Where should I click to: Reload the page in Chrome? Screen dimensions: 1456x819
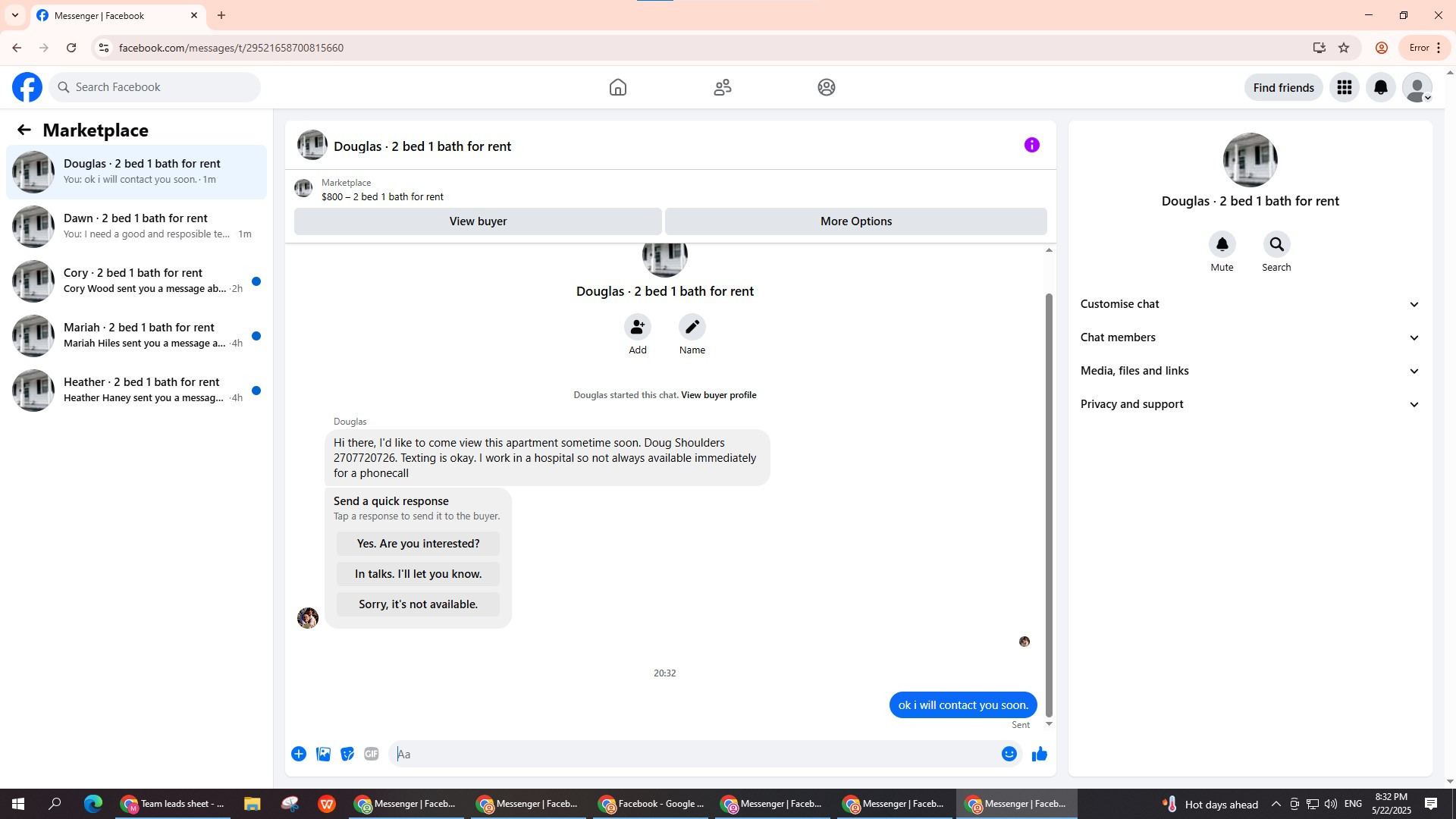pyautogui.click(x=71, y=48)
